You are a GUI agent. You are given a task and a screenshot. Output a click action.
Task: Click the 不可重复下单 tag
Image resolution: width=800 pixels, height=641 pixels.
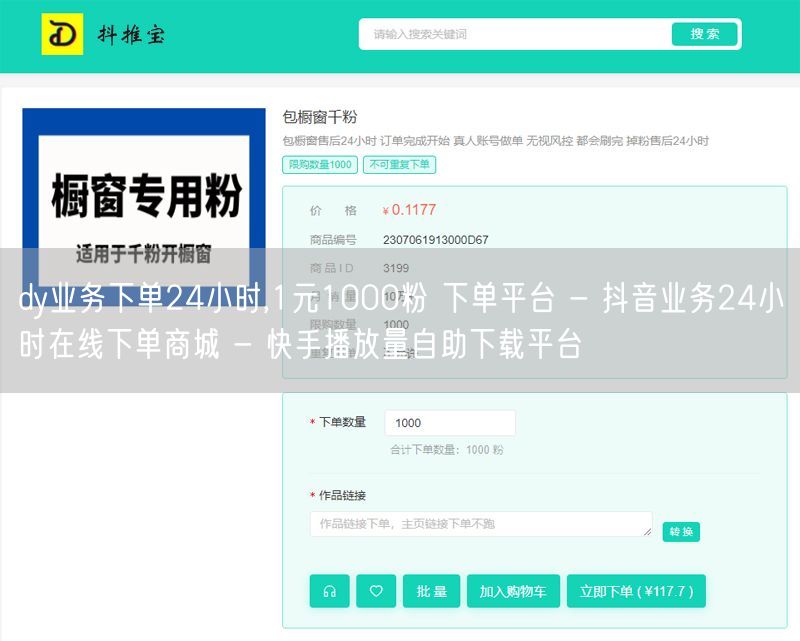pyautogui.click(x=399, y=164)
